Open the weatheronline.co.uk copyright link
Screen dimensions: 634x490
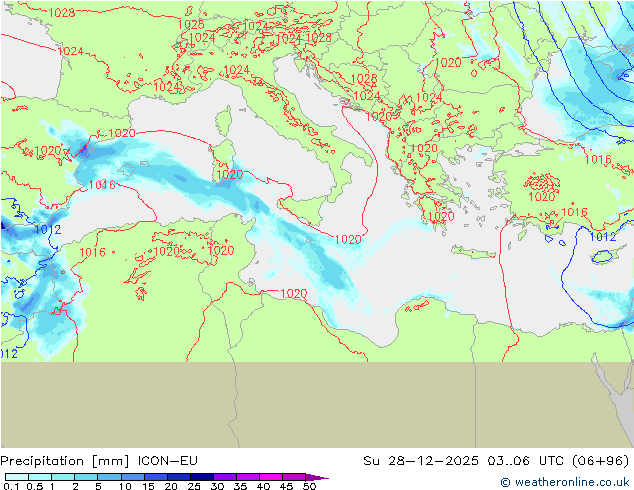point(564,482)
